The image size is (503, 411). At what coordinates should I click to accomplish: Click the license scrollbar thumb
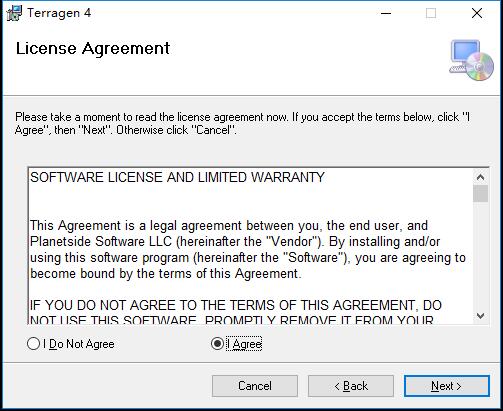point(480,193)
